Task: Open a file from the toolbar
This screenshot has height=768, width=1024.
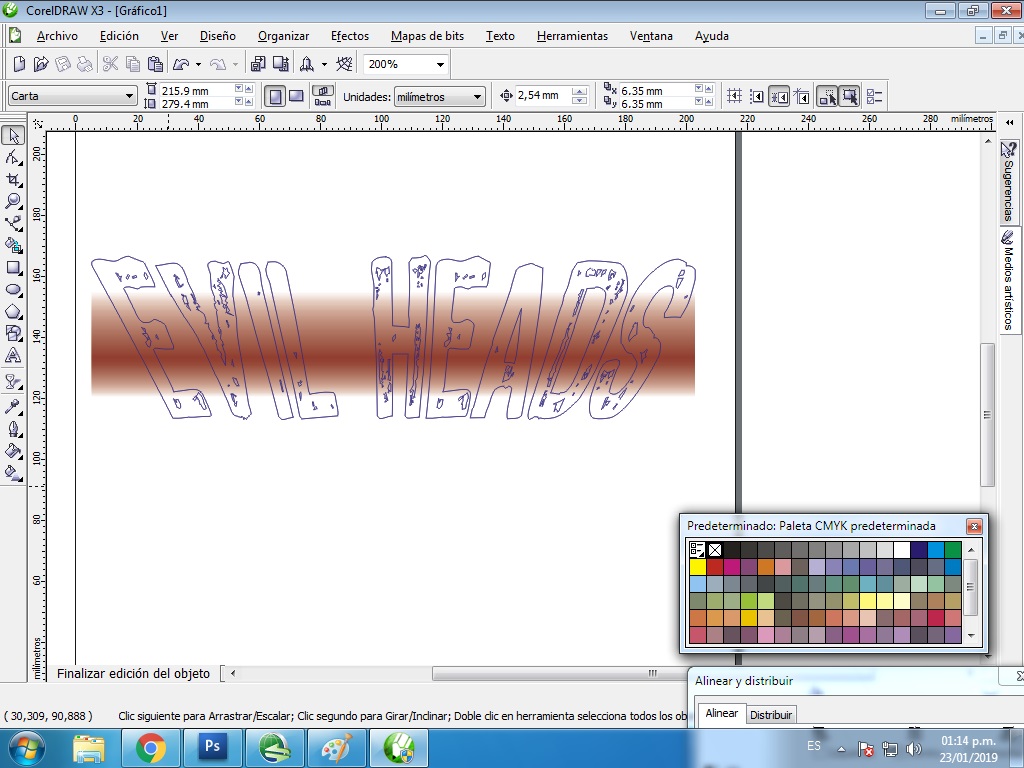Action: (x=41, y=64)
